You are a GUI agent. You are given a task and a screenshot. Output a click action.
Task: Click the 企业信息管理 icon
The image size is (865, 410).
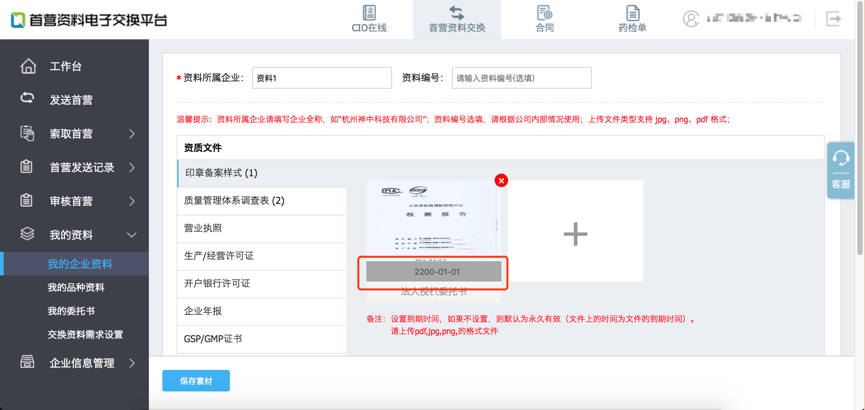[x=28, y=363]
